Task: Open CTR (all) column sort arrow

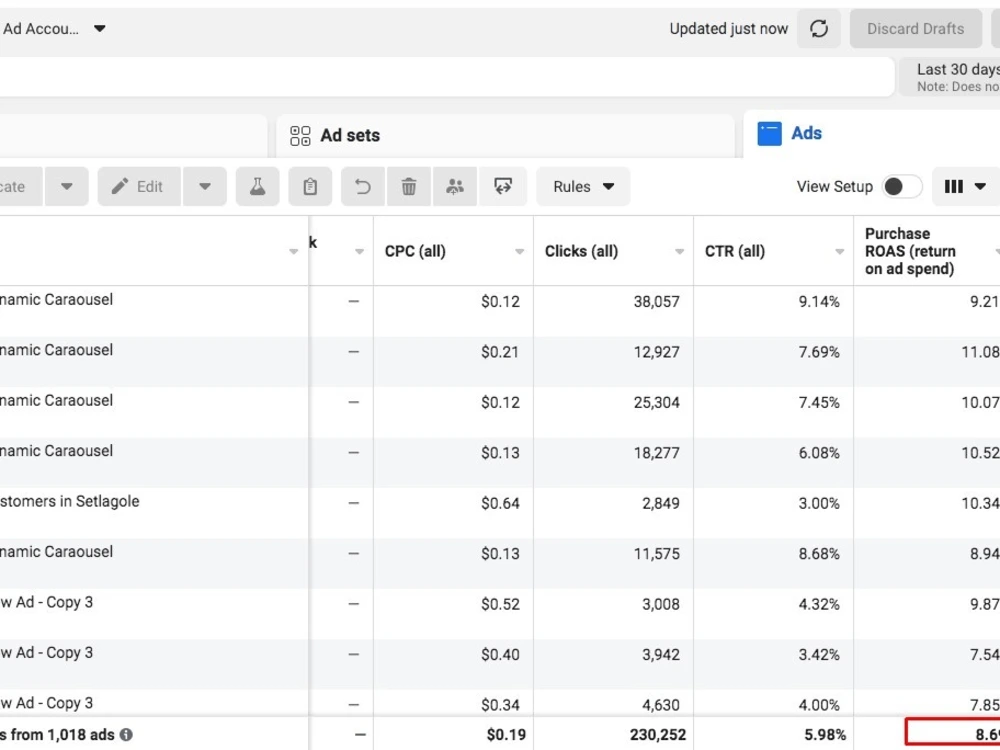Action: tap(840, 252)
